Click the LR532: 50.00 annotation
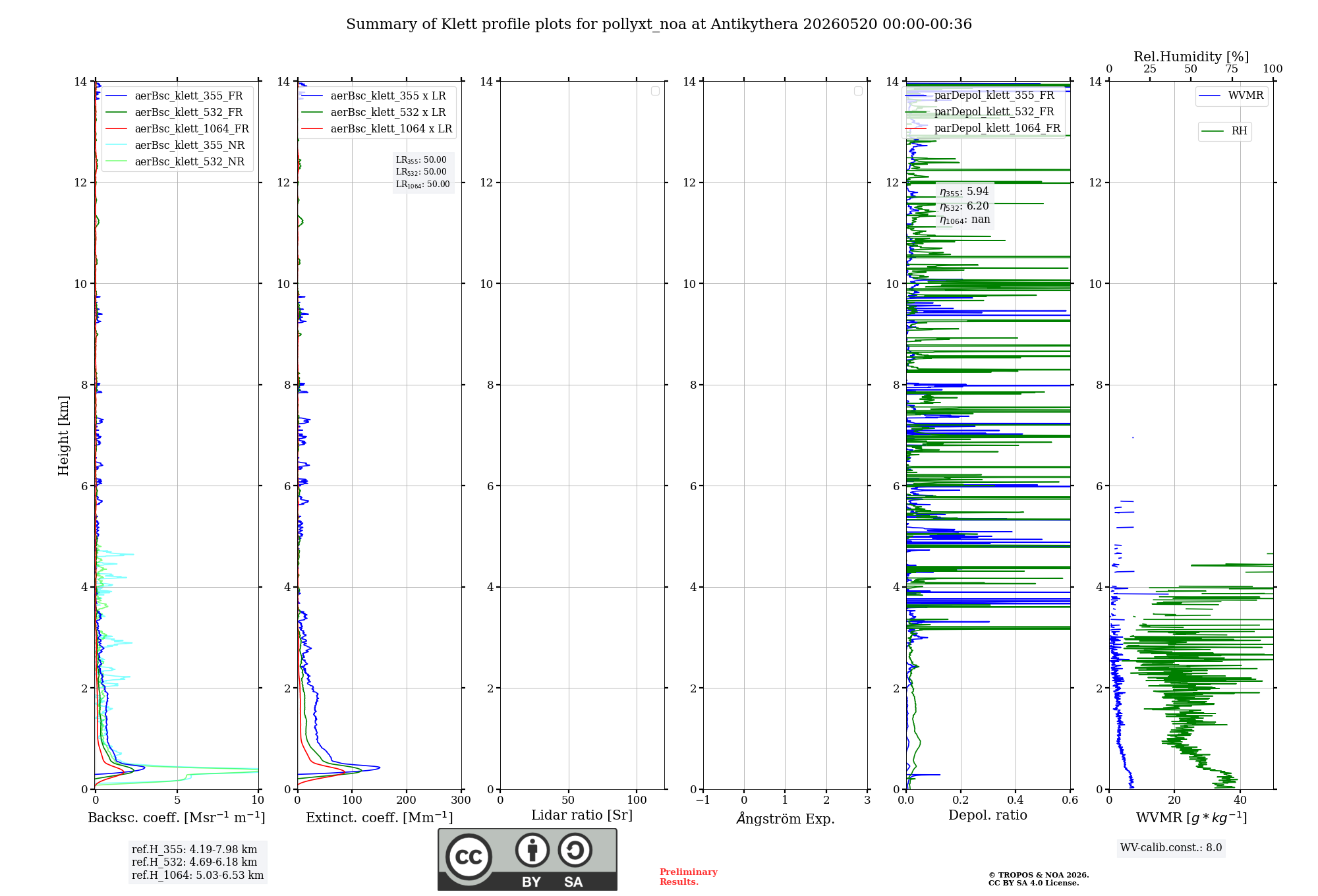Screen dimensions: 1318x896 [421, 172]
